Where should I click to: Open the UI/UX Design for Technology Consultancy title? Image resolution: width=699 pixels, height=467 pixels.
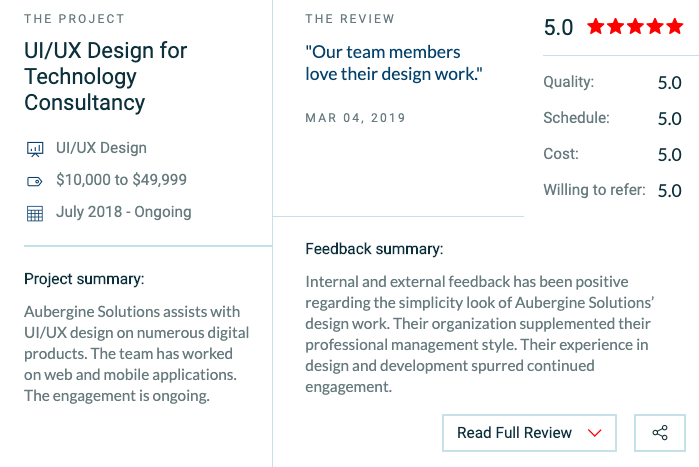(x=105, y=76)
